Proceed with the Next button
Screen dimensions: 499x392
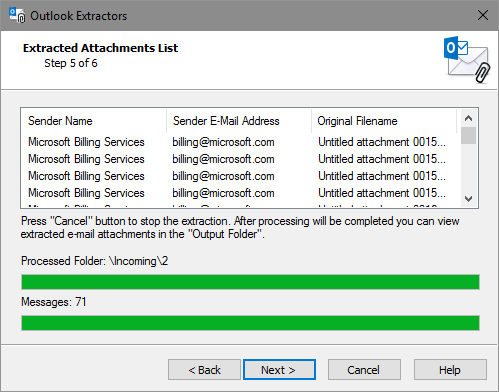pos(279,370)
